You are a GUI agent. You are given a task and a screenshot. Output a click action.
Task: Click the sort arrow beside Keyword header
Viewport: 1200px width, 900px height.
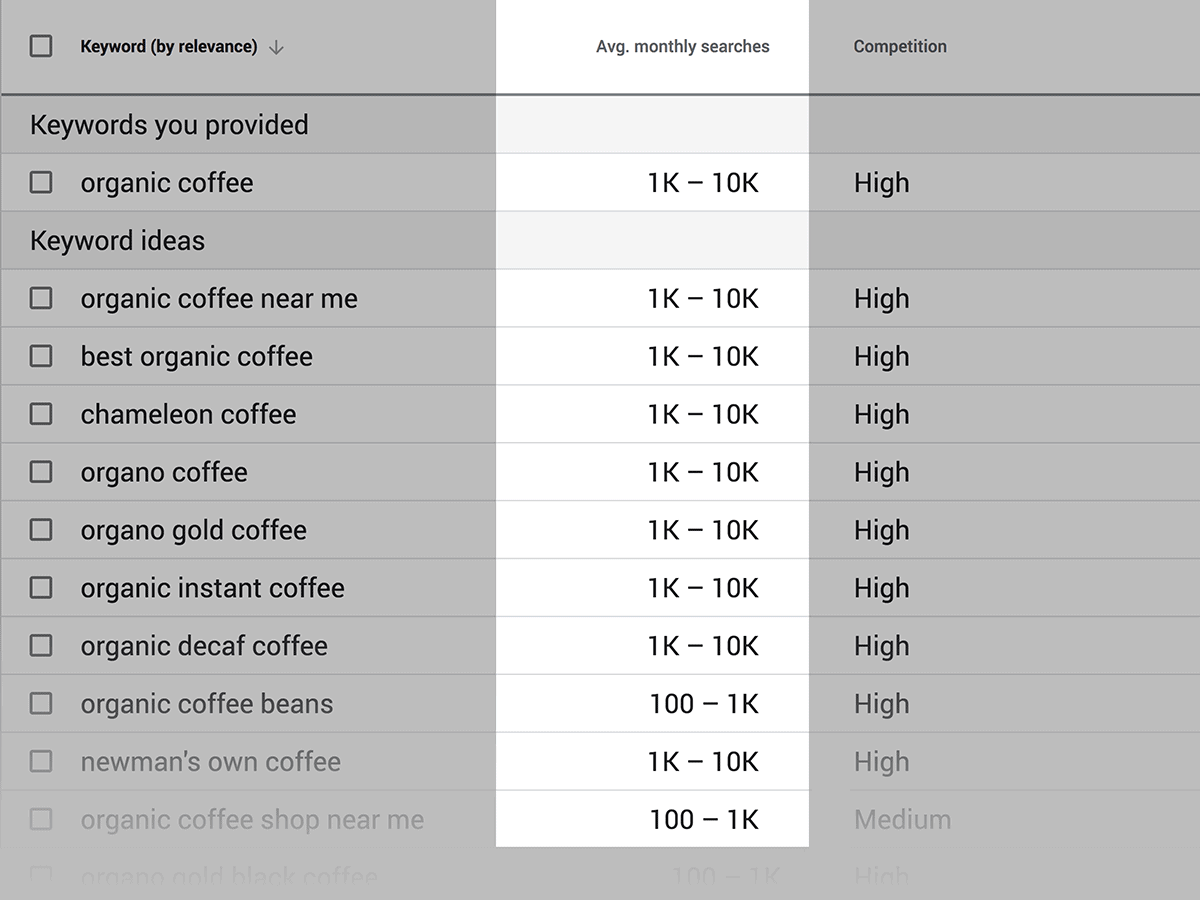pyautogui.click(x=277, y=47)
